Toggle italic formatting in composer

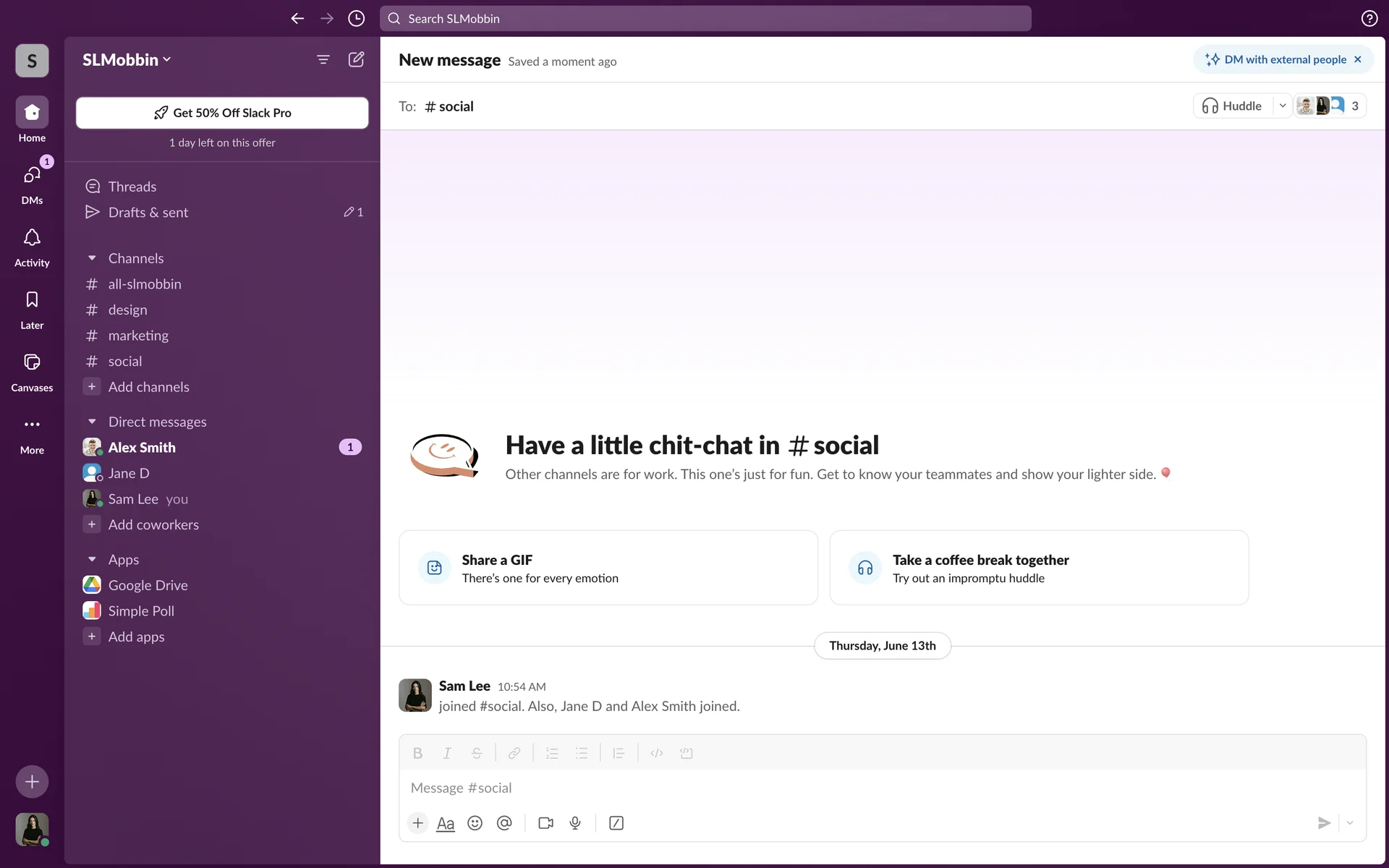click(447, 753)
